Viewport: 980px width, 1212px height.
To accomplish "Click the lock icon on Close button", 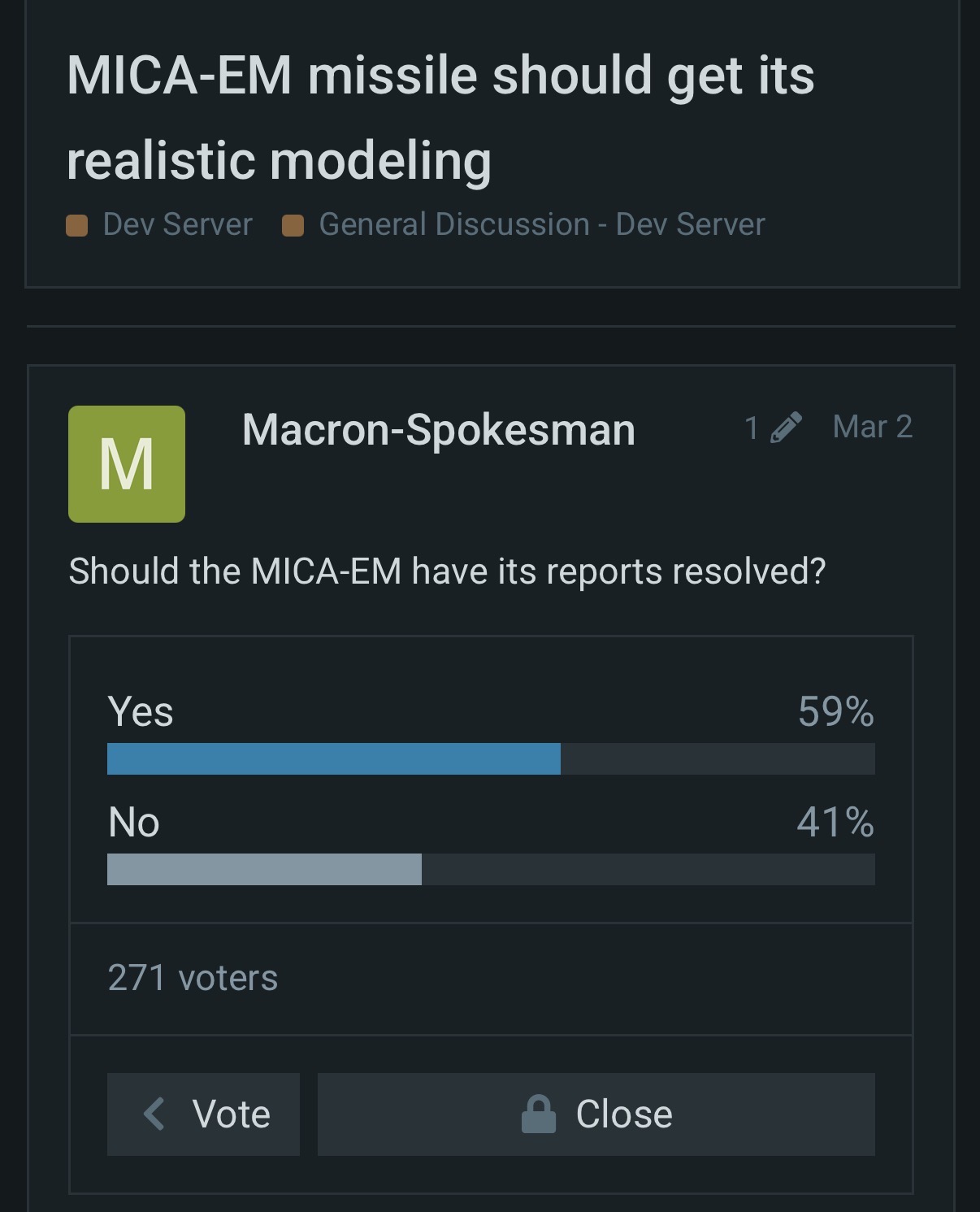I will tap(538, 1114).
